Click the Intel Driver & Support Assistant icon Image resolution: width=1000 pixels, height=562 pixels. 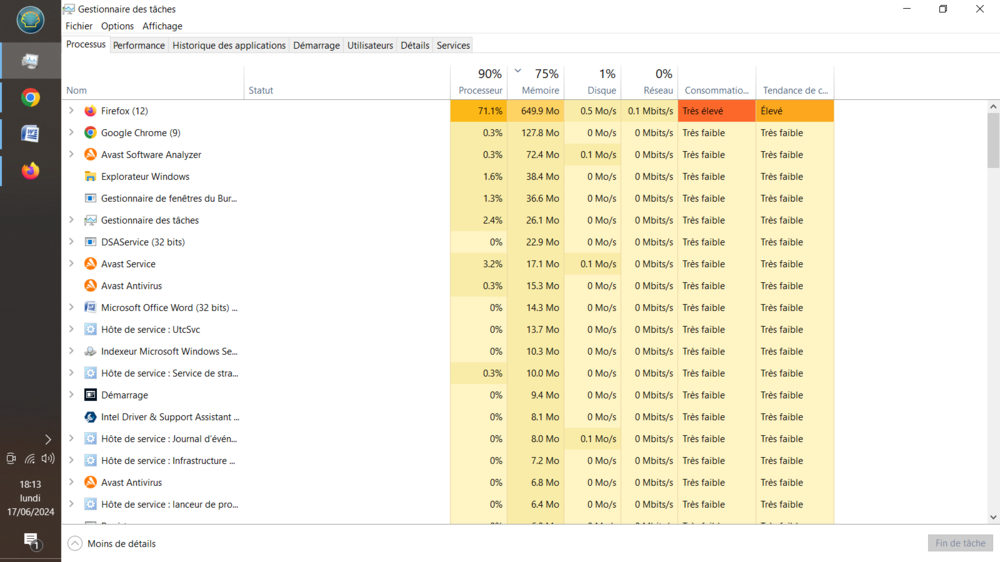90,417
